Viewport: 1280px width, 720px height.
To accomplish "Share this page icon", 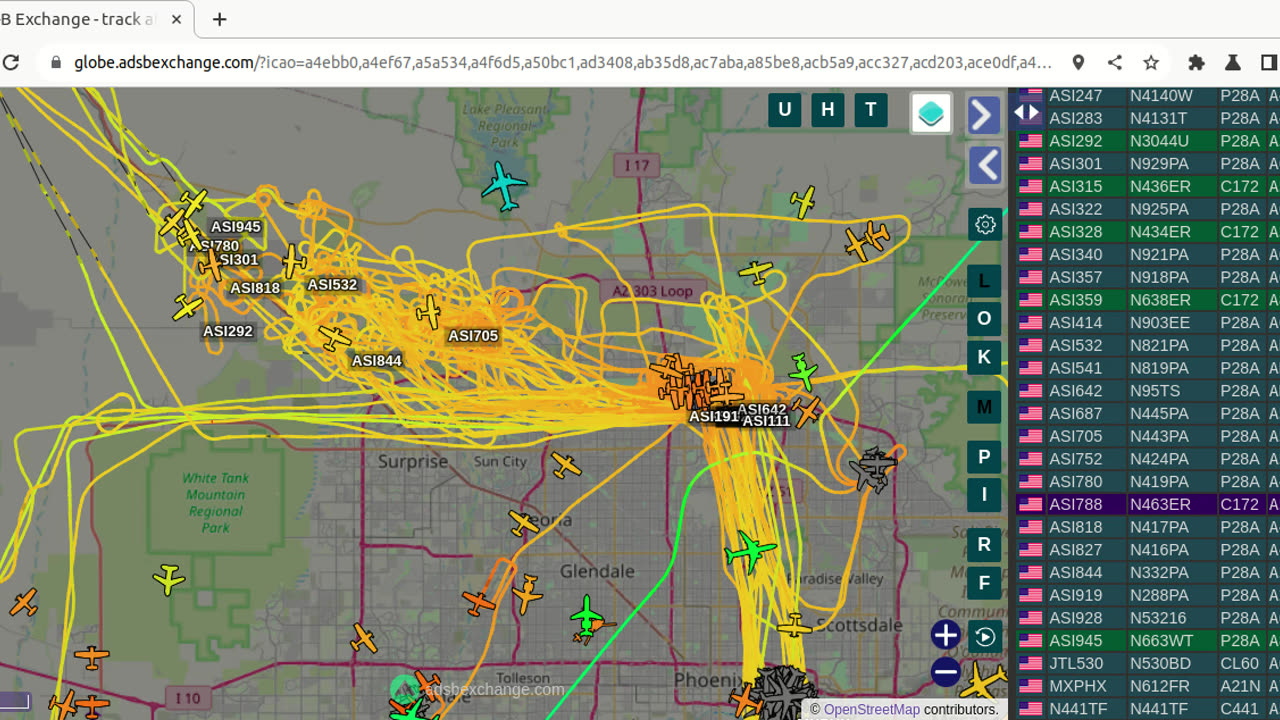I will pyautogui.click(x=1115, y=62).
